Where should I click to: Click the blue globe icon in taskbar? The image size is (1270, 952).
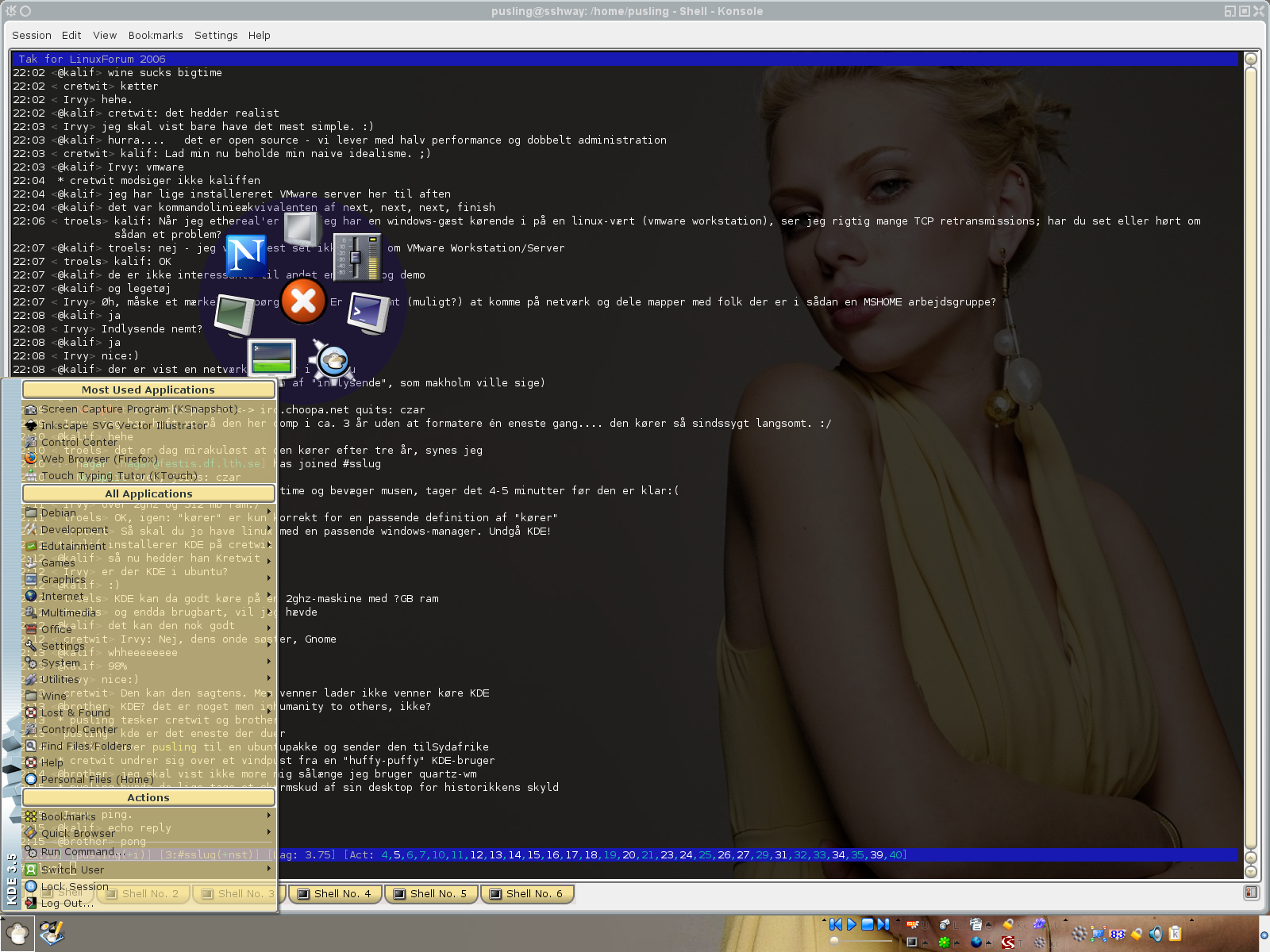[x=976, y=942]
